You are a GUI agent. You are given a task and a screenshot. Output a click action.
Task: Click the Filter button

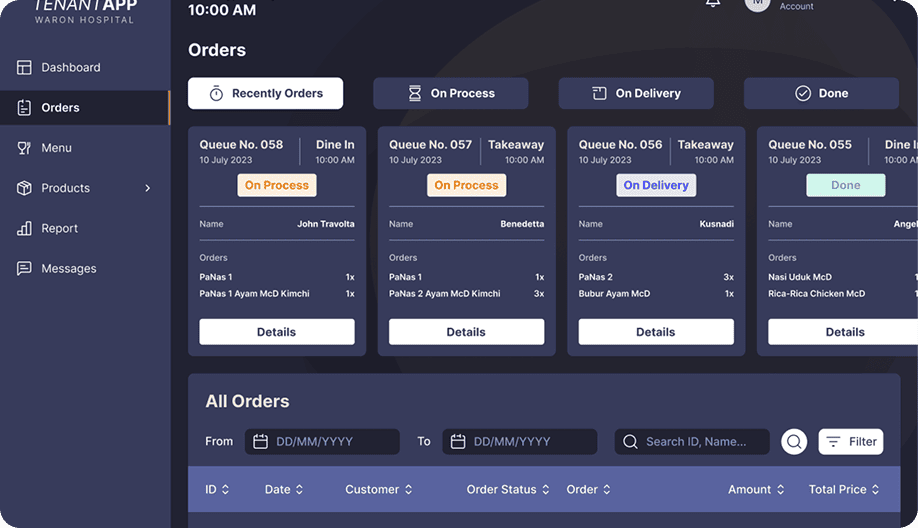(851, 441)
